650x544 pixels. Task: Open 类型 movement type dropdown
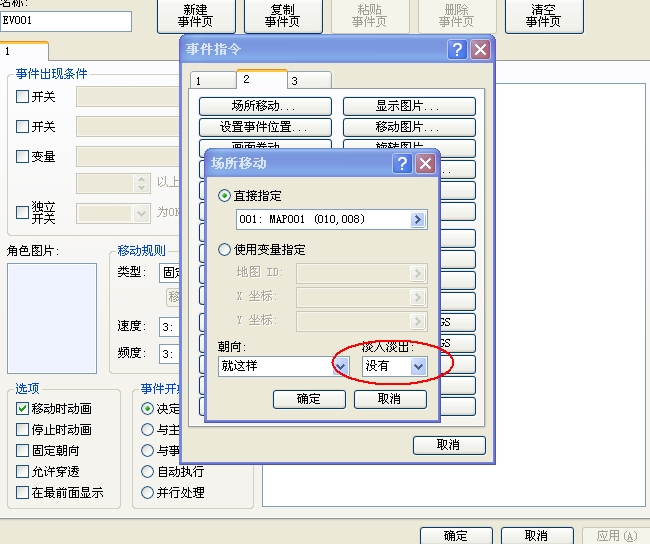pos(170,273)
